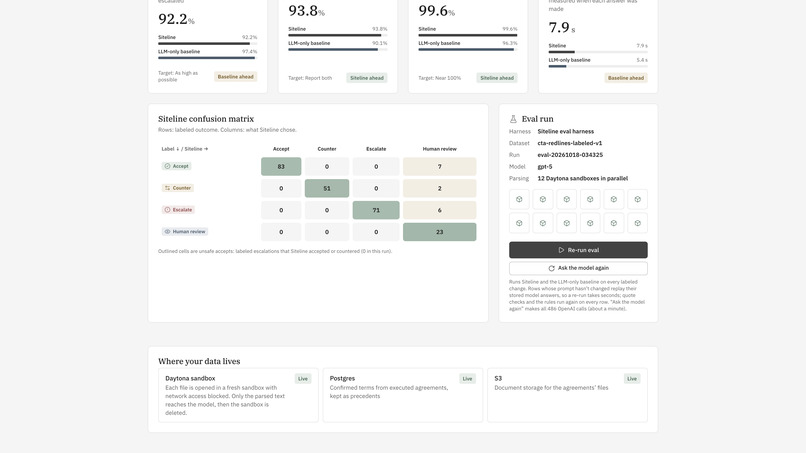Click the LLM-only baseline bar in the 93.8% card
This screenshot has height=453, width=806.
(x=338, y=49)
